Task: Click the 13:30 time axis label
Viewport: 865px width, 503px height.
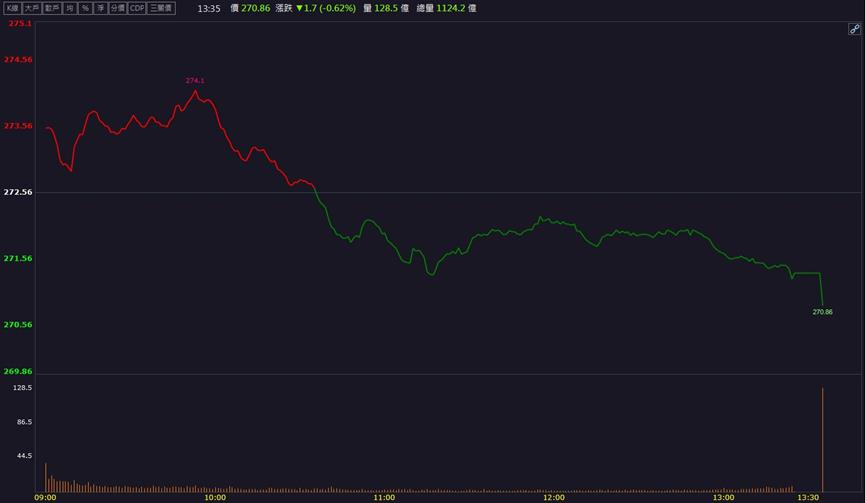Action: [x=808, y=497]
